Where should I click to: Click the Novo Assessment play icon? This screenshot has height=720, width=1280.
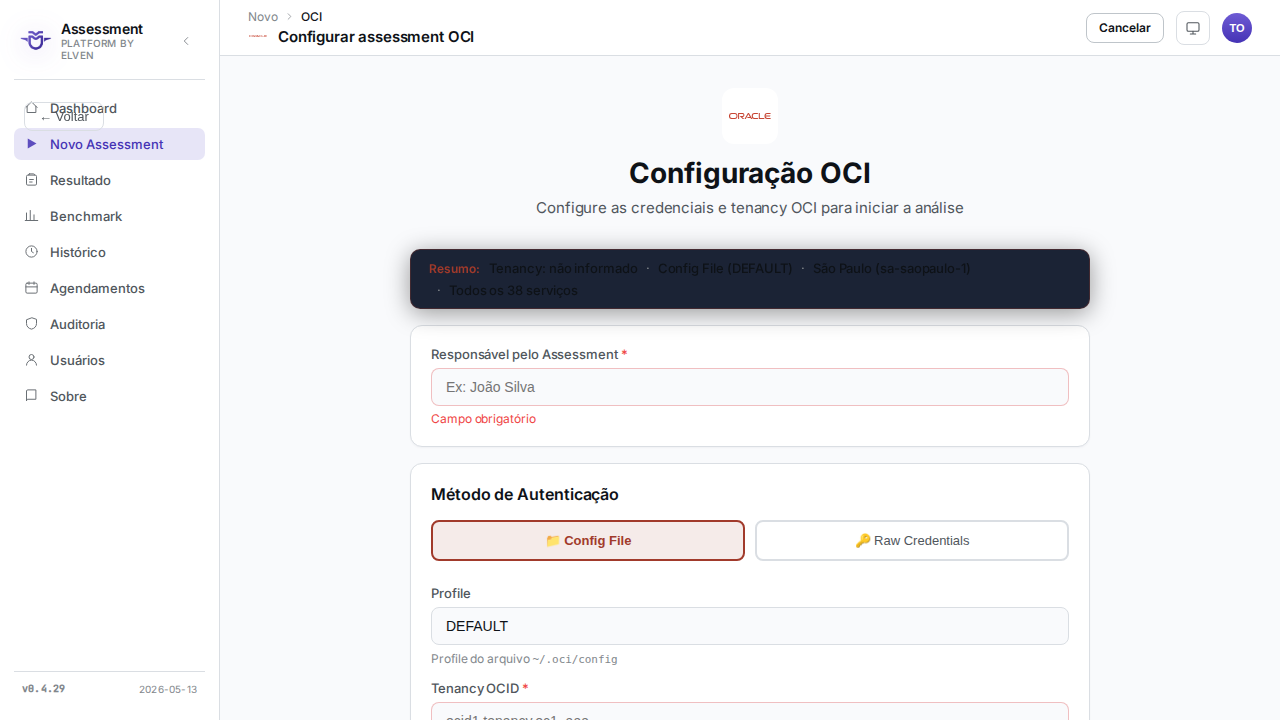pyautogui.click(x=31, y=144)
